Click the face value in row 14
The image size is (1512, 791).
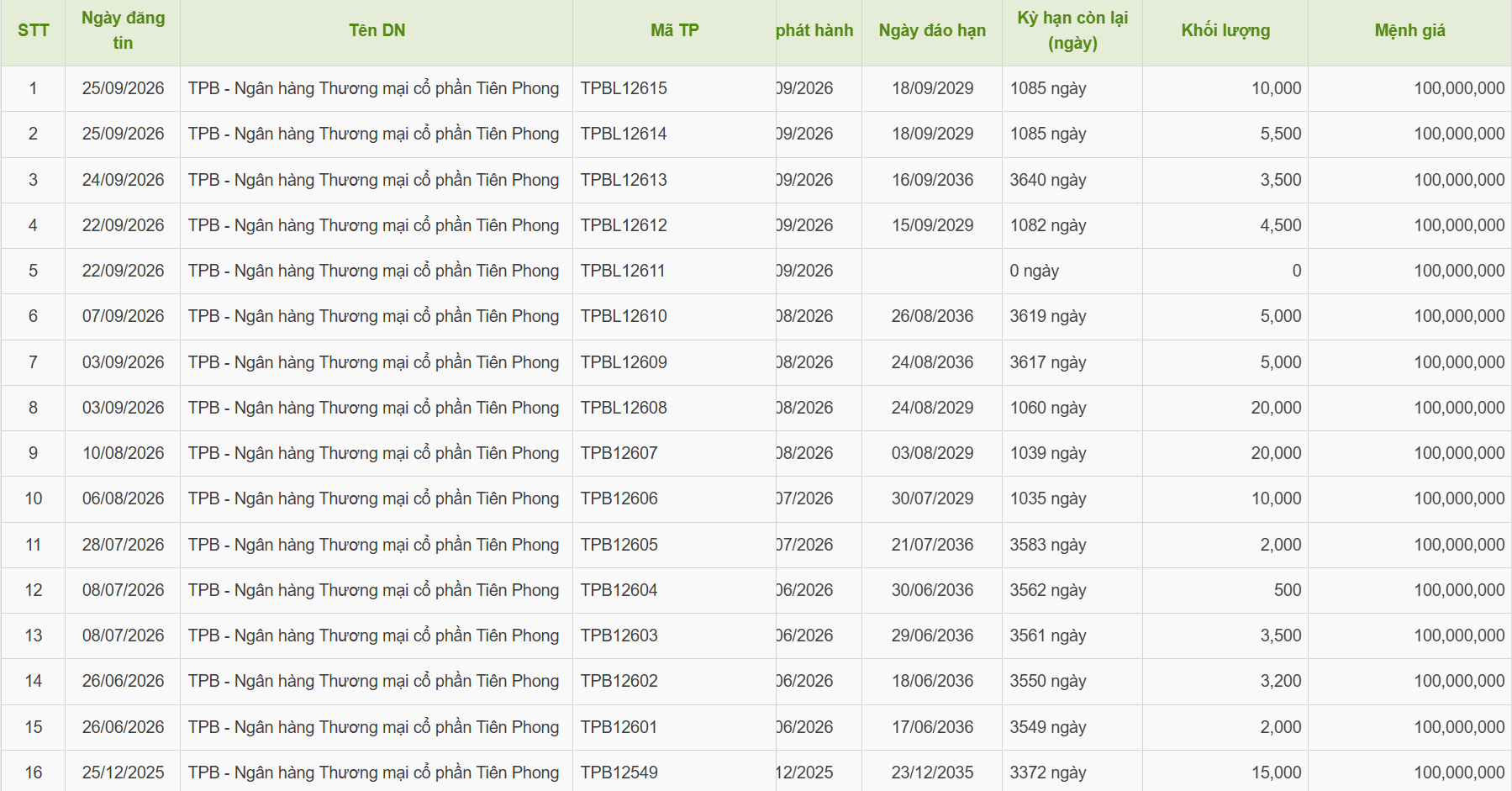[1459, 681]
